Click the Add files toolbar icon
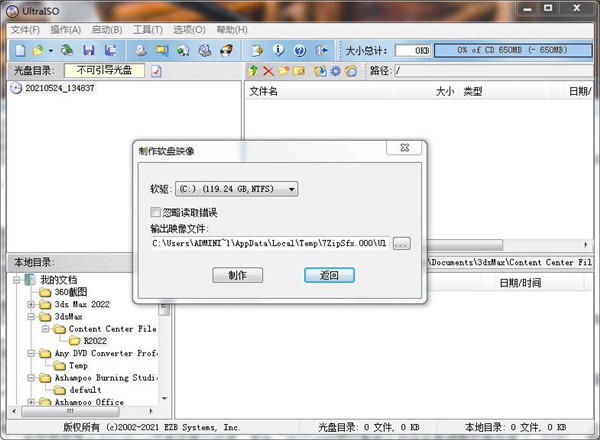This screenshot has height=440, width=600. click(257, 51)
